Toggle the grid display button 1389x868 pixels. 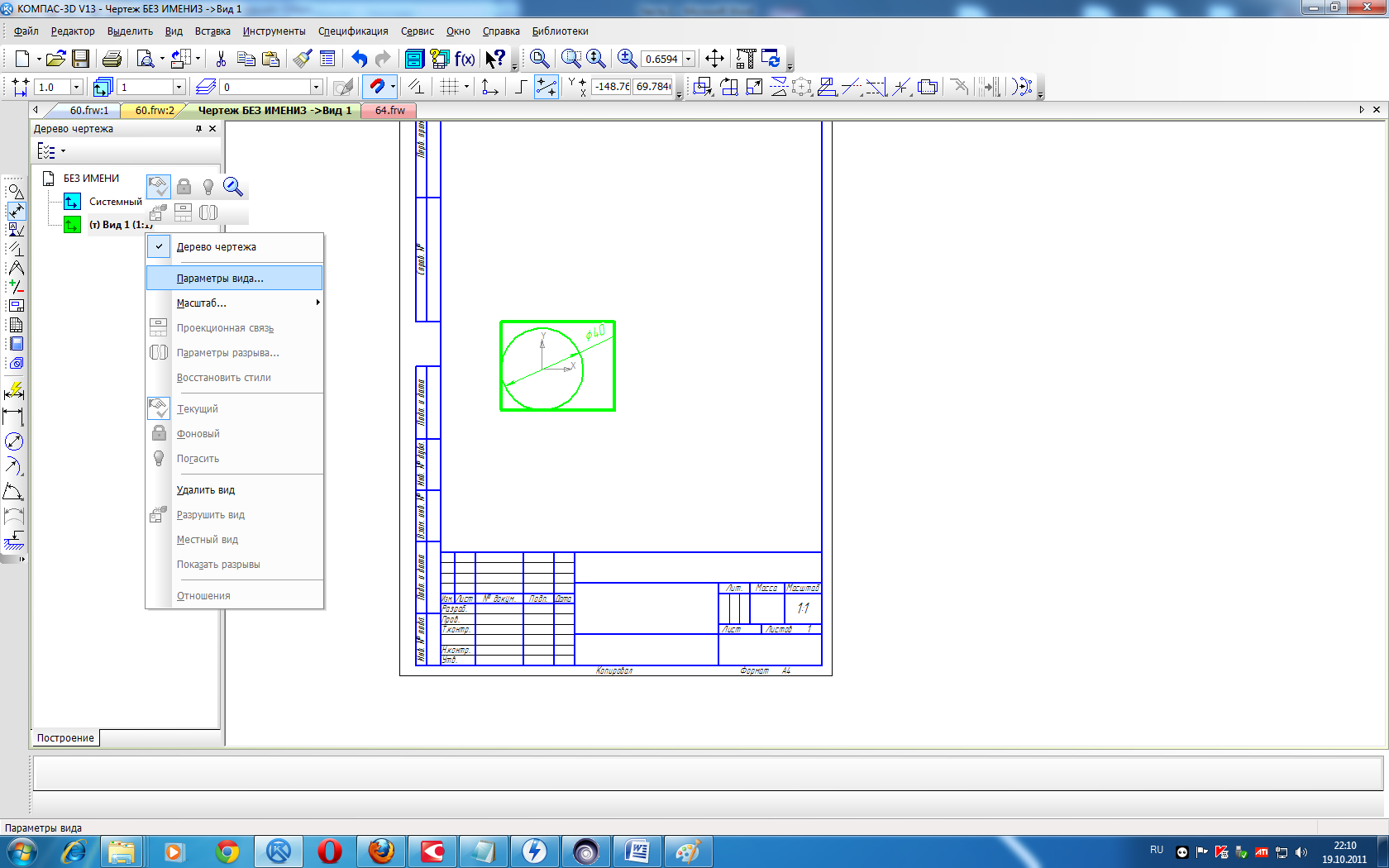tap(449, 87)
